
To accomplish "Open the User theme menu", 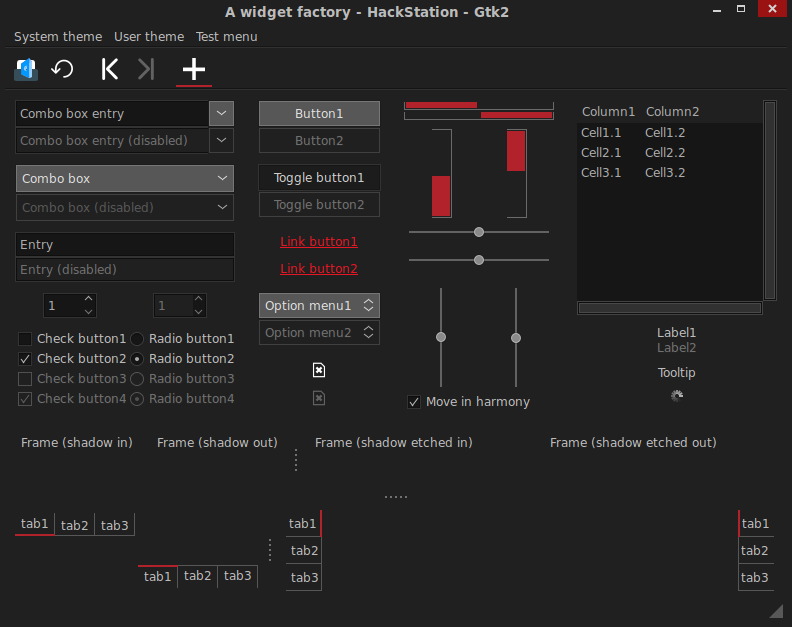I will click(149, 37).
